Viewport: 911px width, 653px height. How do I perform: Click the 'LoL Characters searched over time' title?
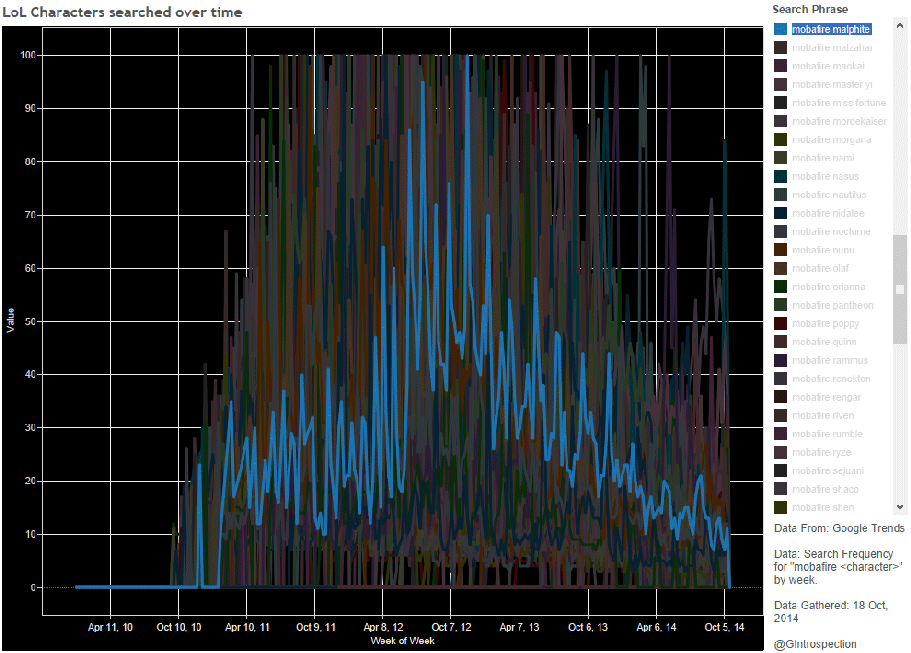coord(122,12)
